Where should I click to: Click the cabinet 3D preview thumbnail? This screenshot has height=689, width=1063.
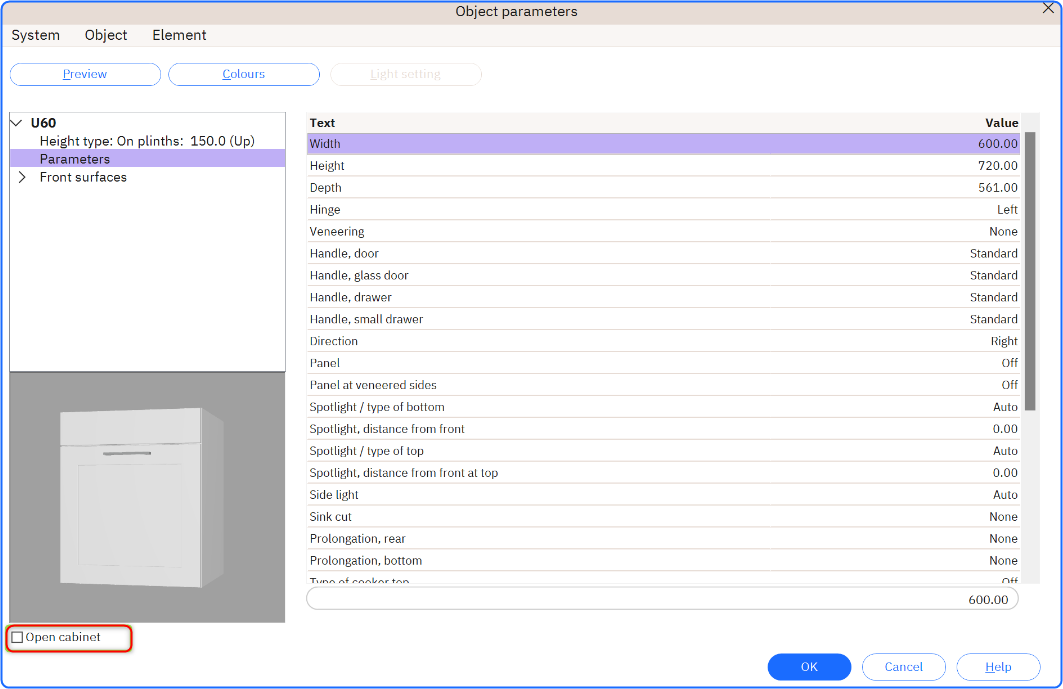tap(147, 496)
